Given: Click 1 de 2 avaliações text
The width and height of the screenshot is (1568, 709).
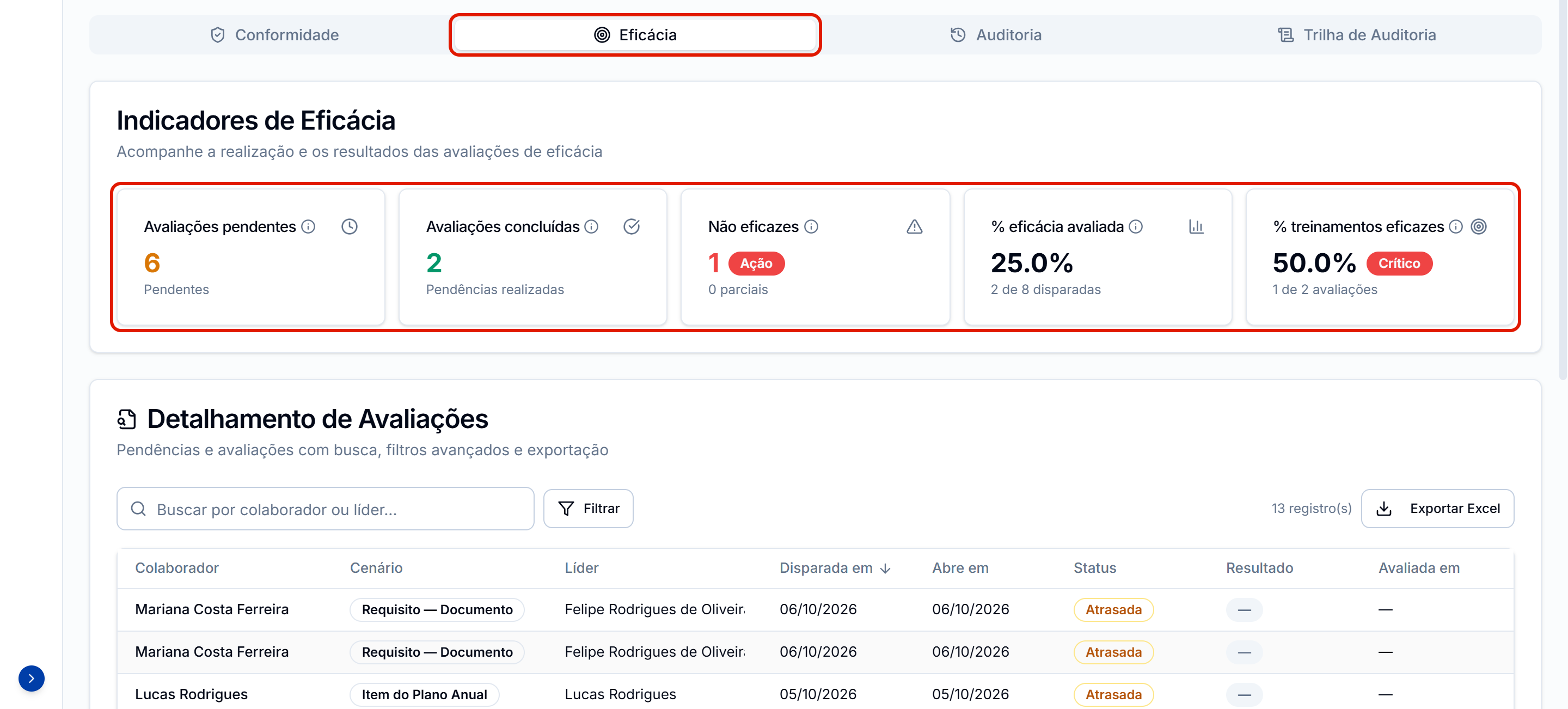Looking at the screenshot, I should click(x=1325, y=290).
